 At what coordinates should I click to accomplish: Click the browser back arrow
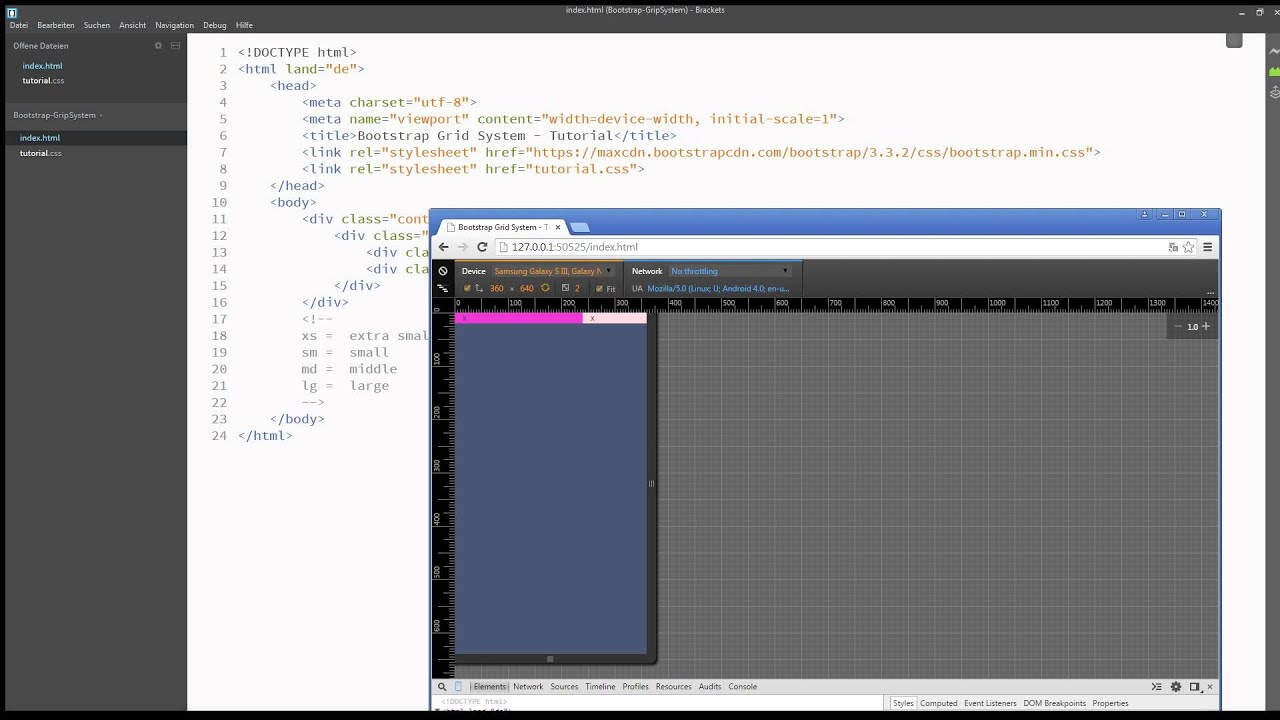[x=444, y=247]
